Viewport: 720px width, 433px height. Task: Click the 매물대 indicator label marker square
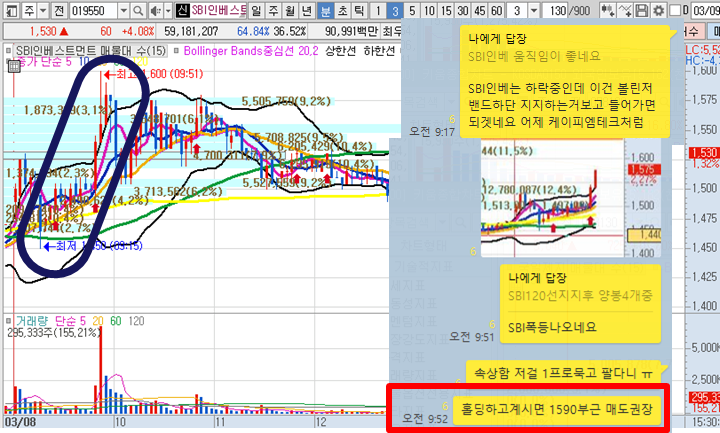coord(8,51)
